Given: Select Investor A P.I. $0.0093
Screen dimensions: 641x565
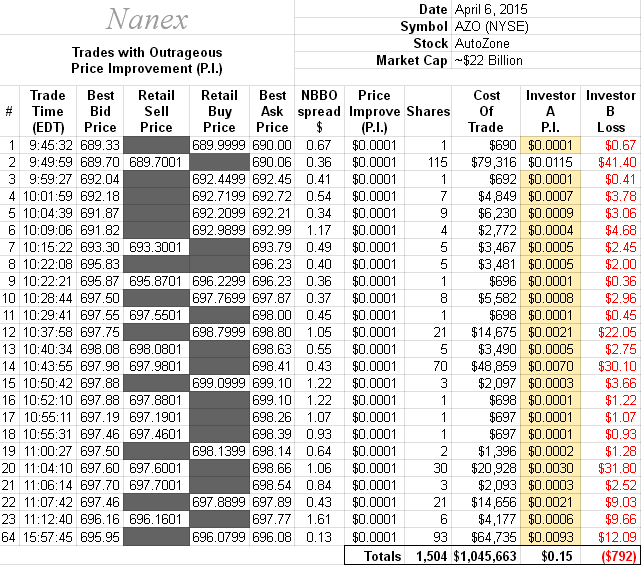Looking at the screenshot, I should click(550, 537).
